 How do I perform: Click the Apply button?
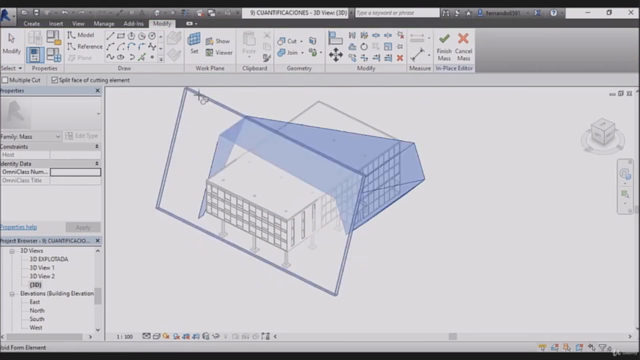83,227
